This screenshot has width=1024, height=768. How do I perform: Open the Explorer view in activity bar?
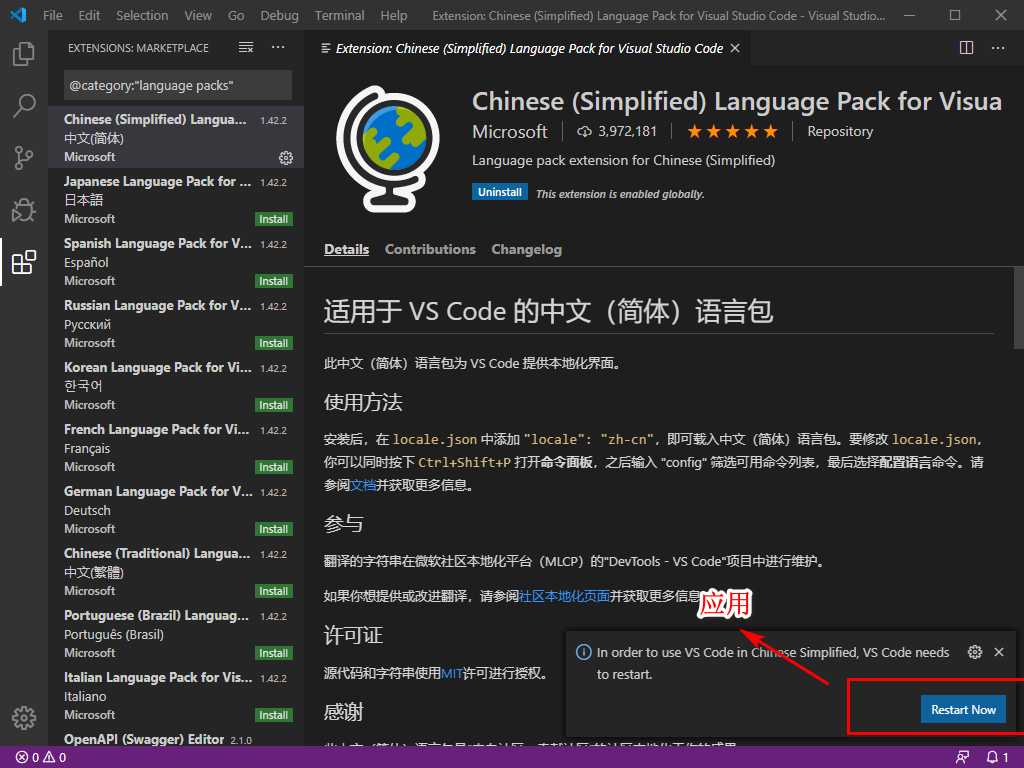click(24, 54)
